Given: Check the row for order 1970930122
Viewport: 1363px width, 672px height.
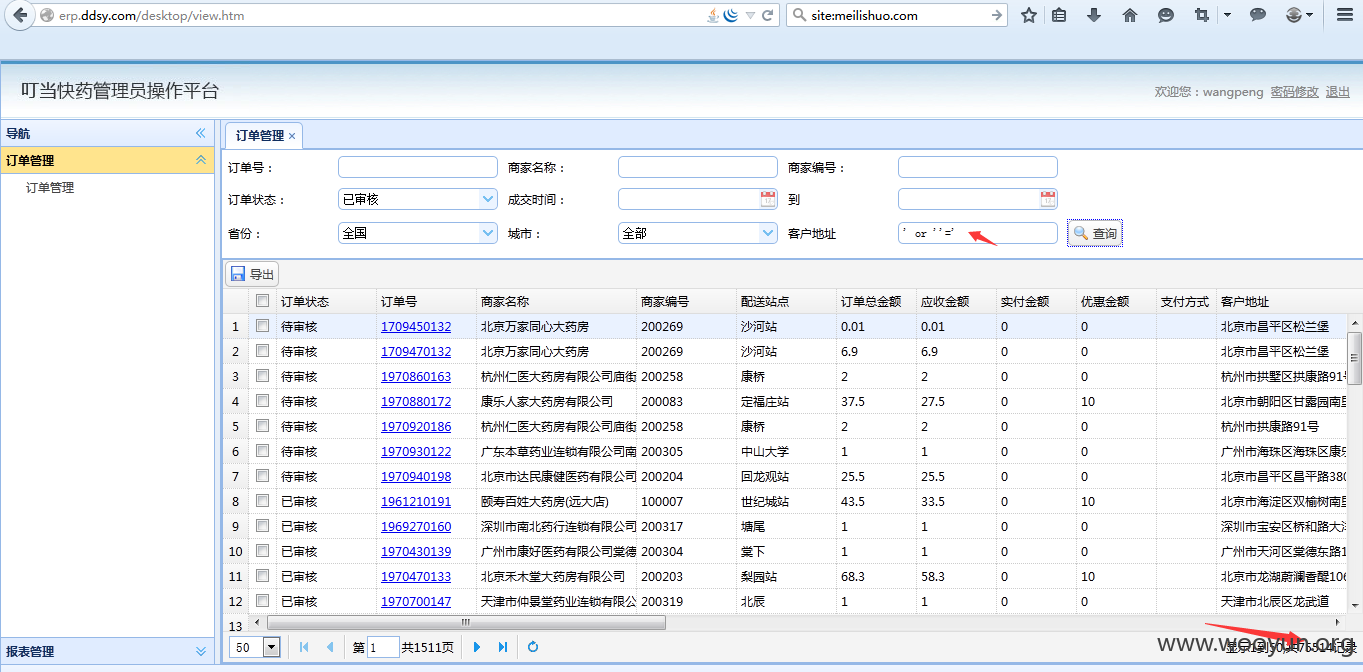Looking at the screenshot, I should pyautogui.click(x=262, y=451).
